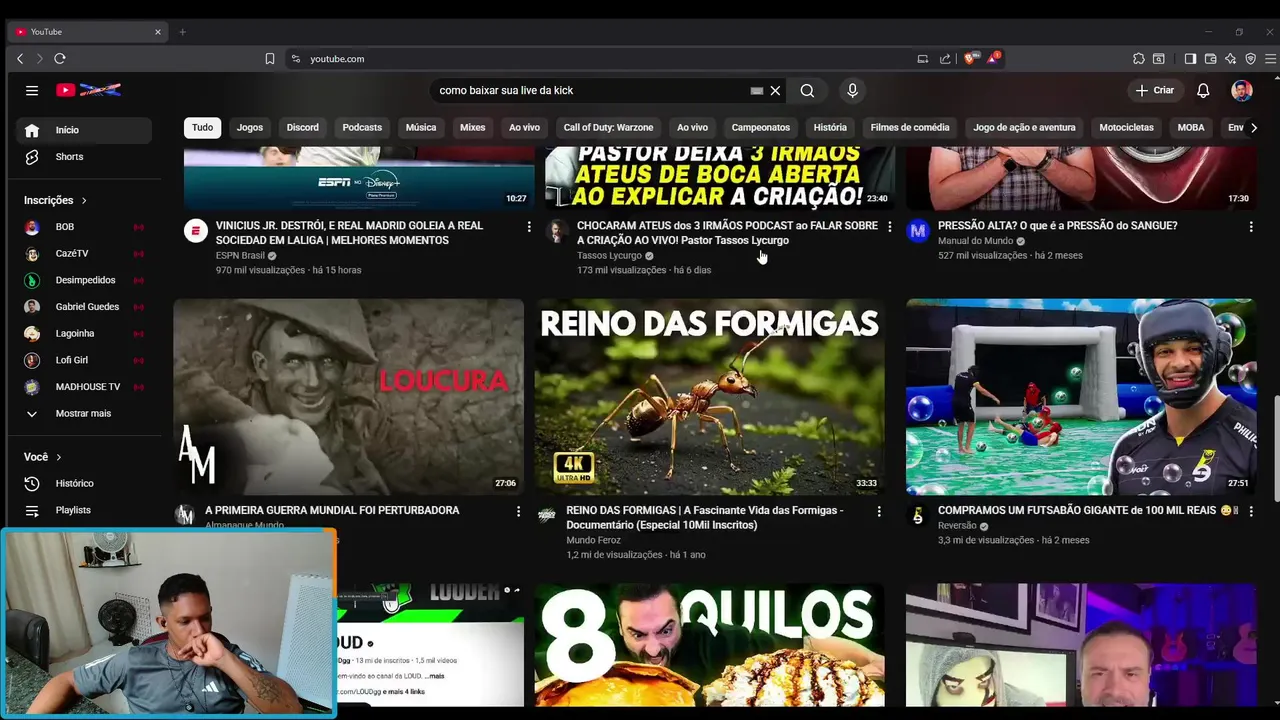This screenshot has height=720, width=1280.
Task: Click the Brave Shields lion icon
Action: pos(969,58)
